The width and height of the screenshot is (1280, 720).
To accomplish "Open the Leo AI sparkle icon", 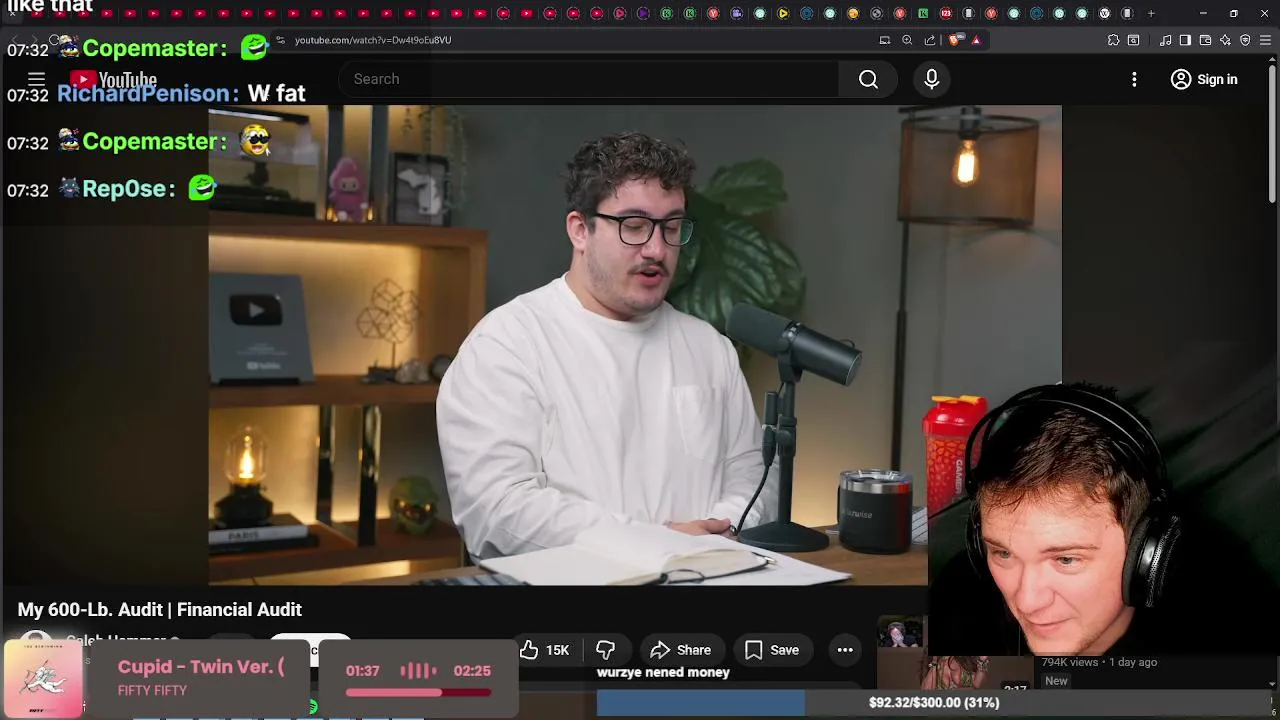I will [1225, 40].
